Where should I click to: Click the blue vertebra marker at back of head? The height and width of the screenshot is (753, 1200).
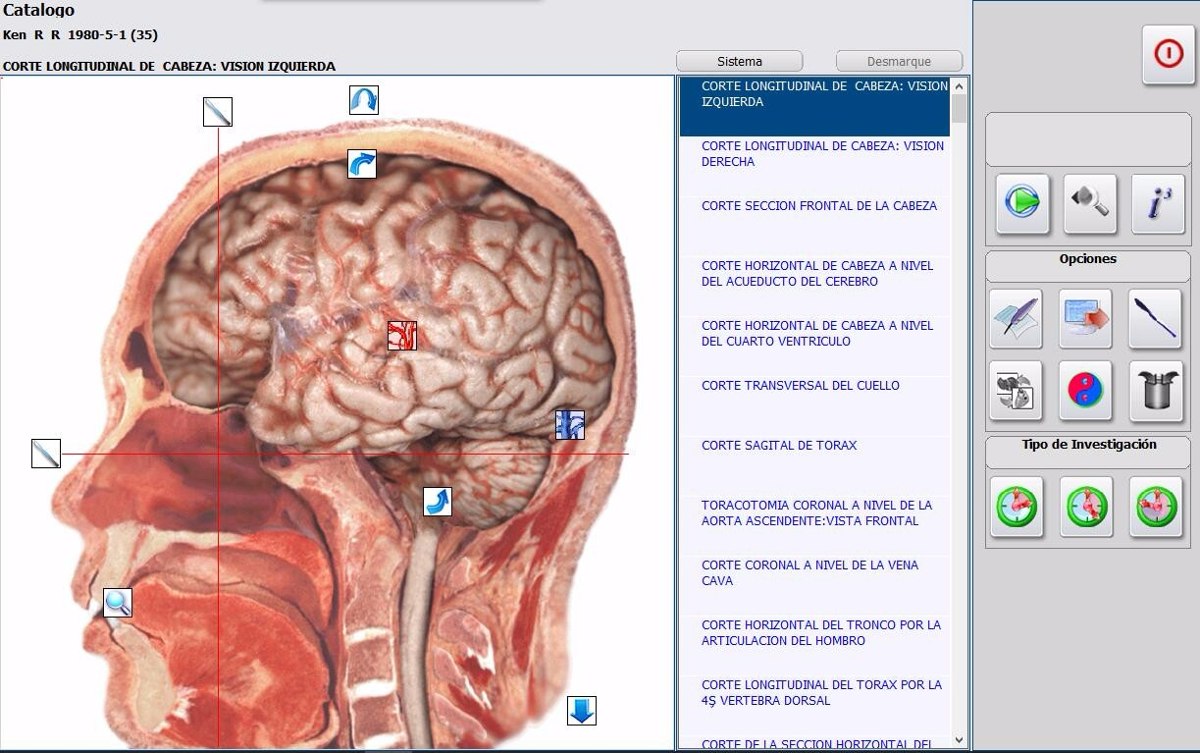[x=570, y=425]
